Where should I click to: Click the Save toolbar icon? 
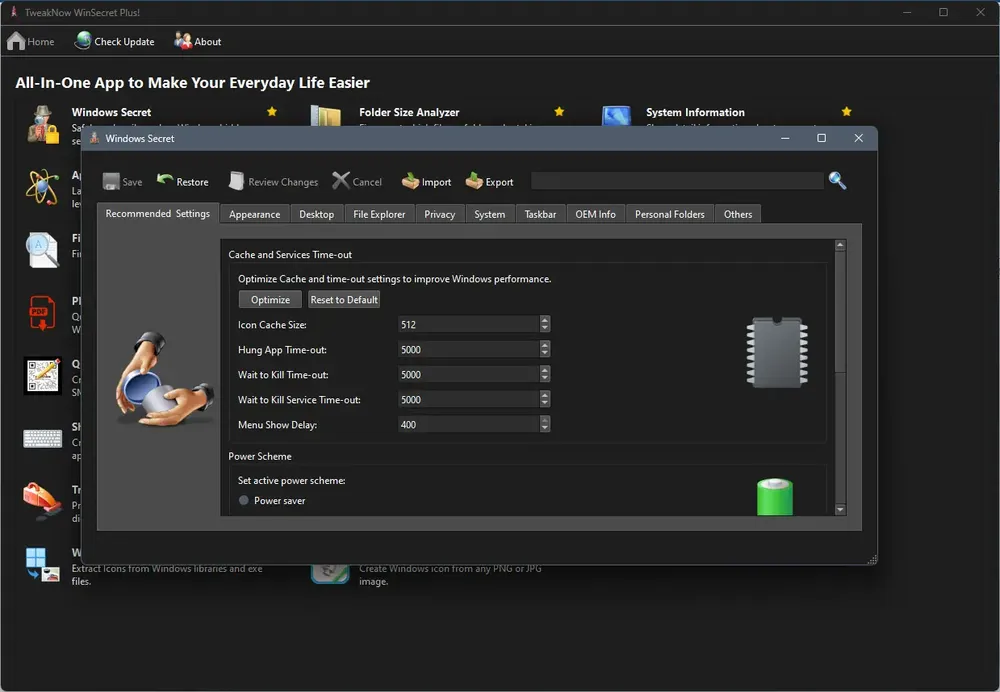click(x=111, y=182)
